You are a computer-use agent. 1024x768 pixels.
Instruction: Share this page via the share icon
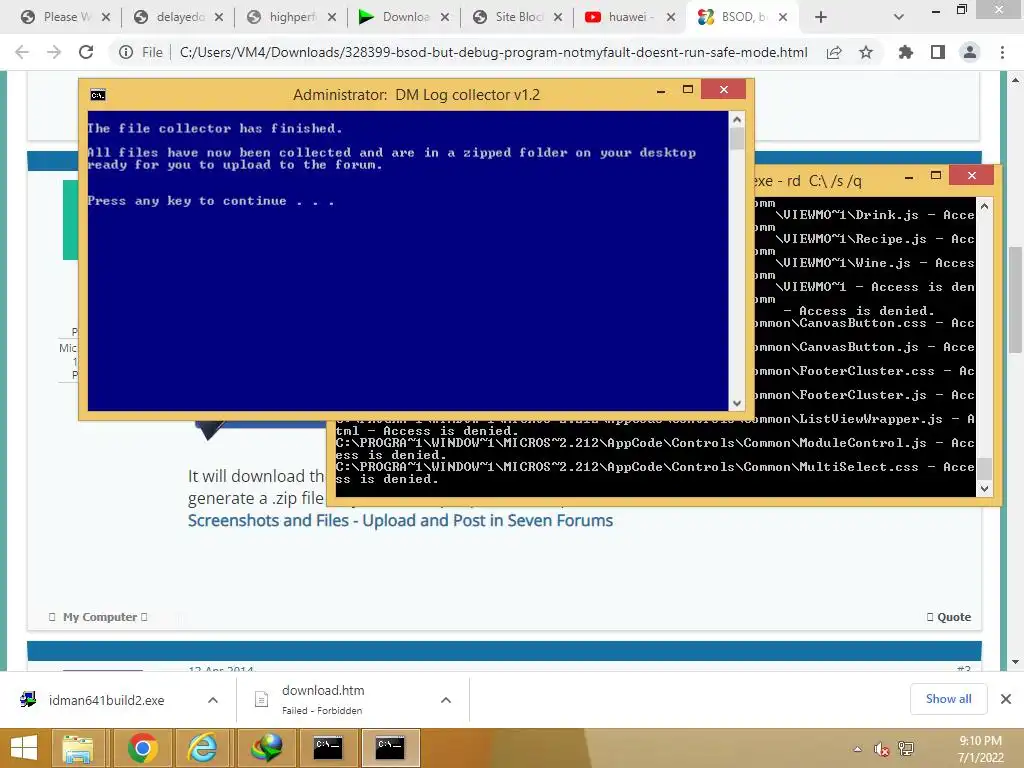(x=834, y=53)
